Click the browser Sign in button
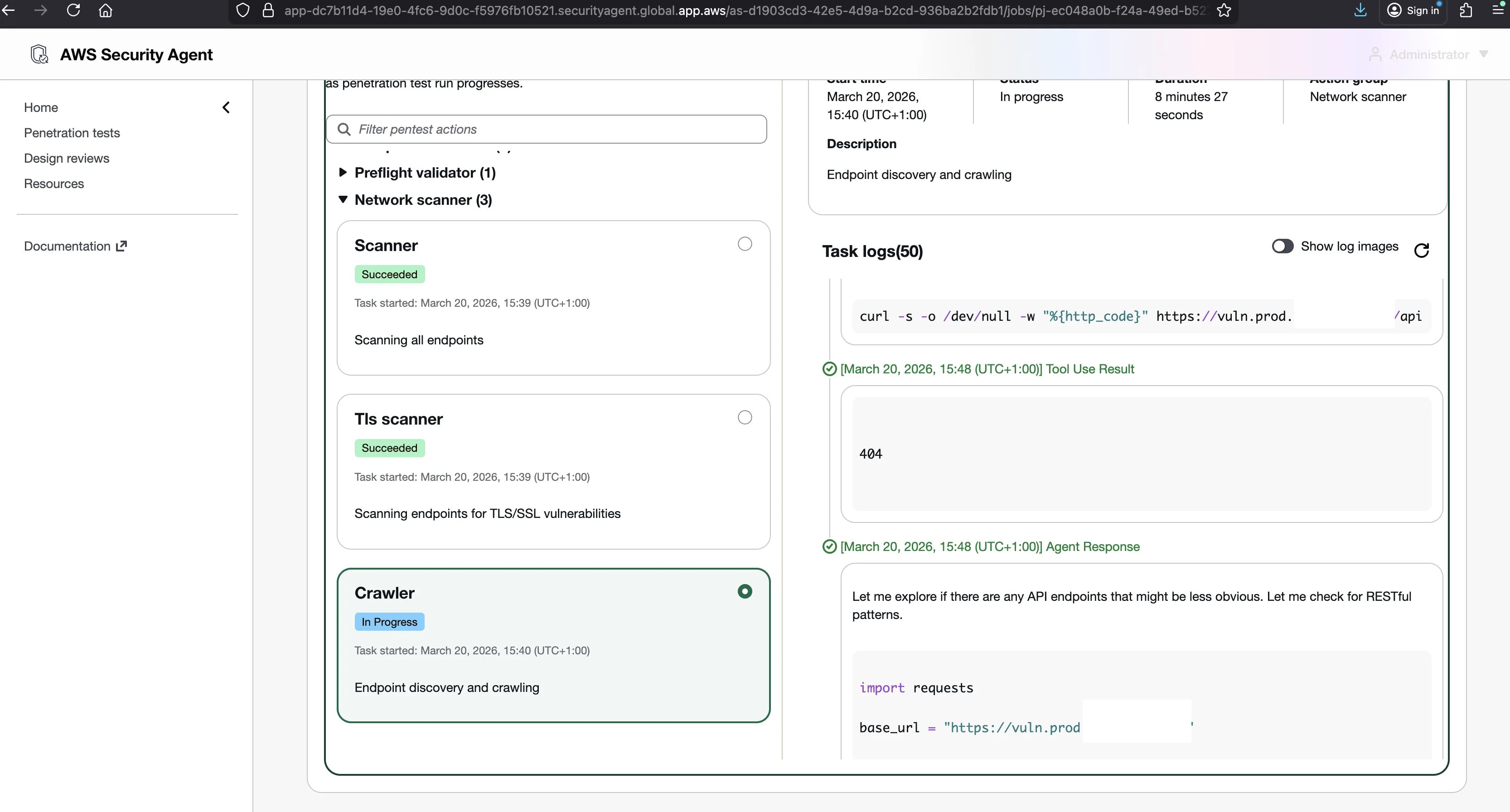 1413,10
